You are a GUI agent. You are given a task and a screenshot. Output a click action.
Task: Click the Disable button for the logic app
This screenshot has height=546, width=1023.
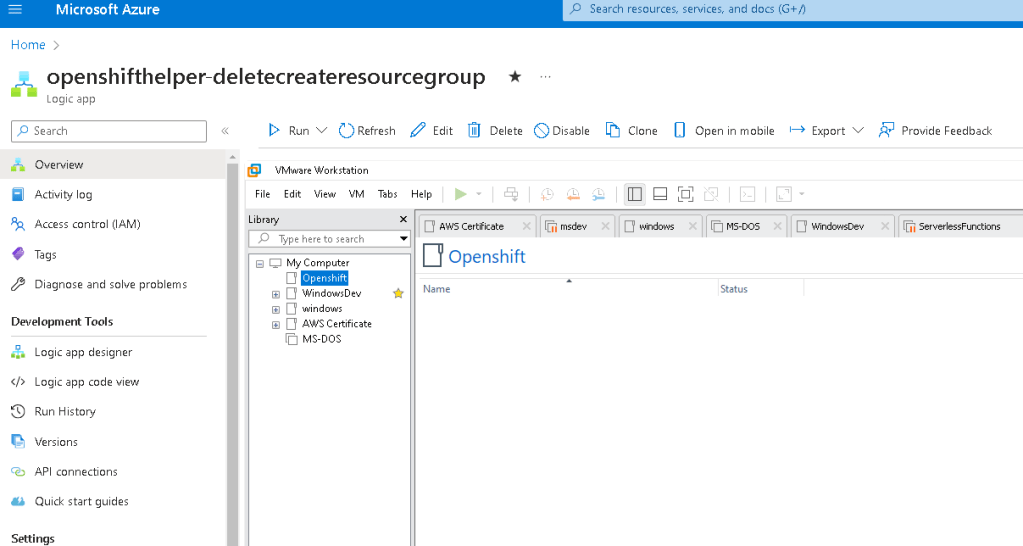tap(562, 130)
